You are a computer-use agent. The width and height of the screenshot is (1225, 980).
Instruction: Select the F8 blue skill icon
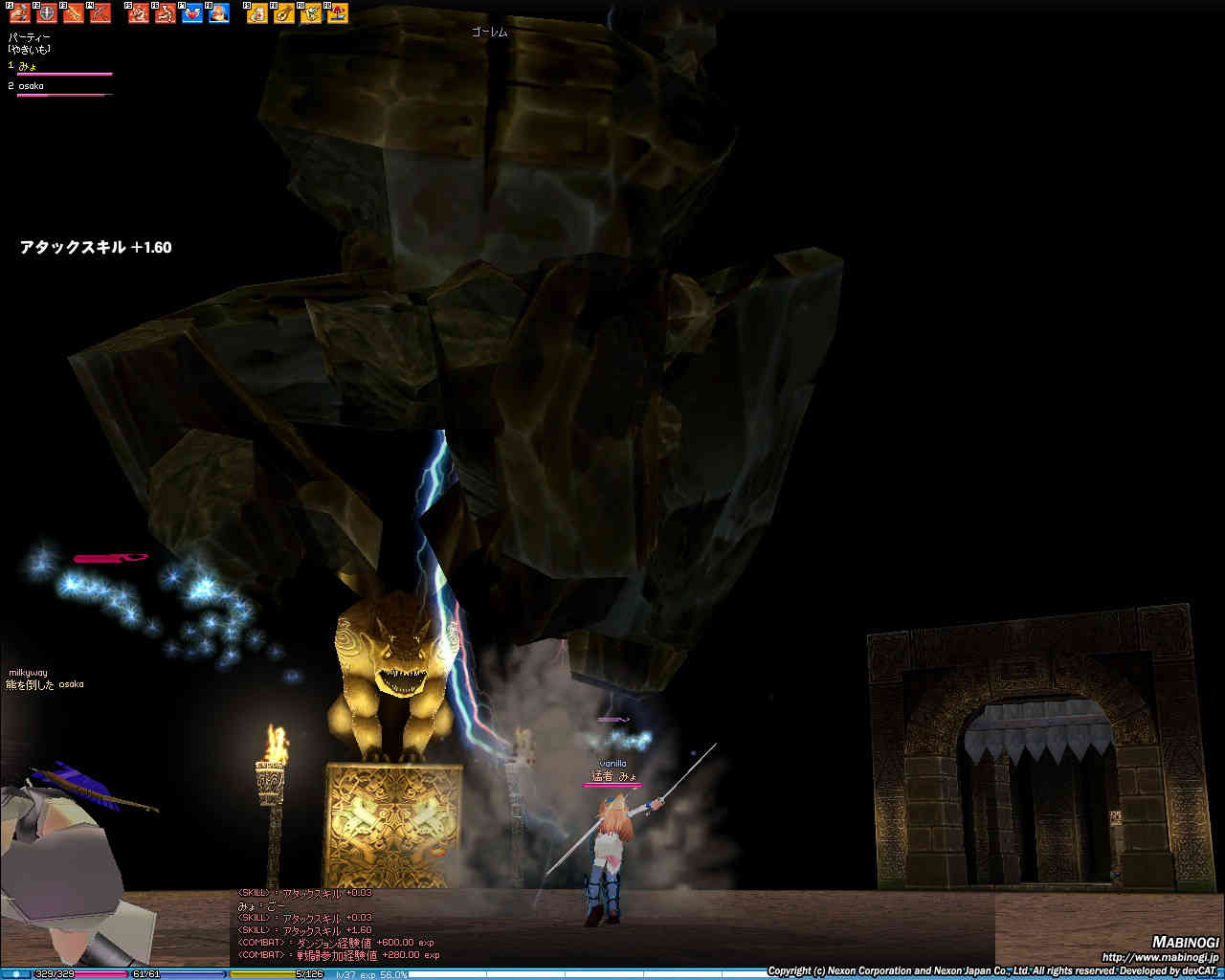[x=219, y=13]
